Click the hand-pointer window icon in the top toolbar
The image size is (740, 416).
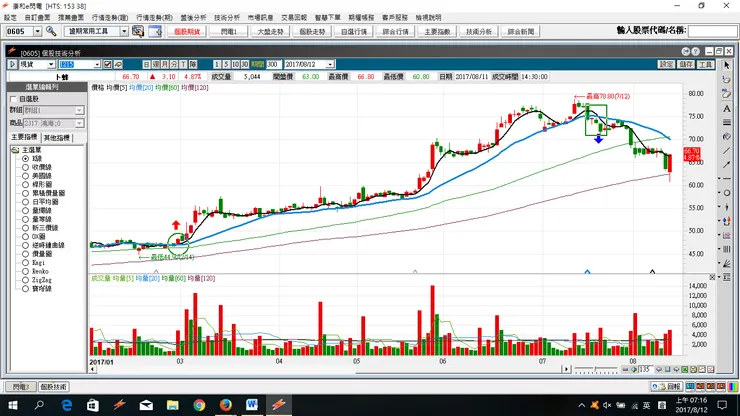138,31
